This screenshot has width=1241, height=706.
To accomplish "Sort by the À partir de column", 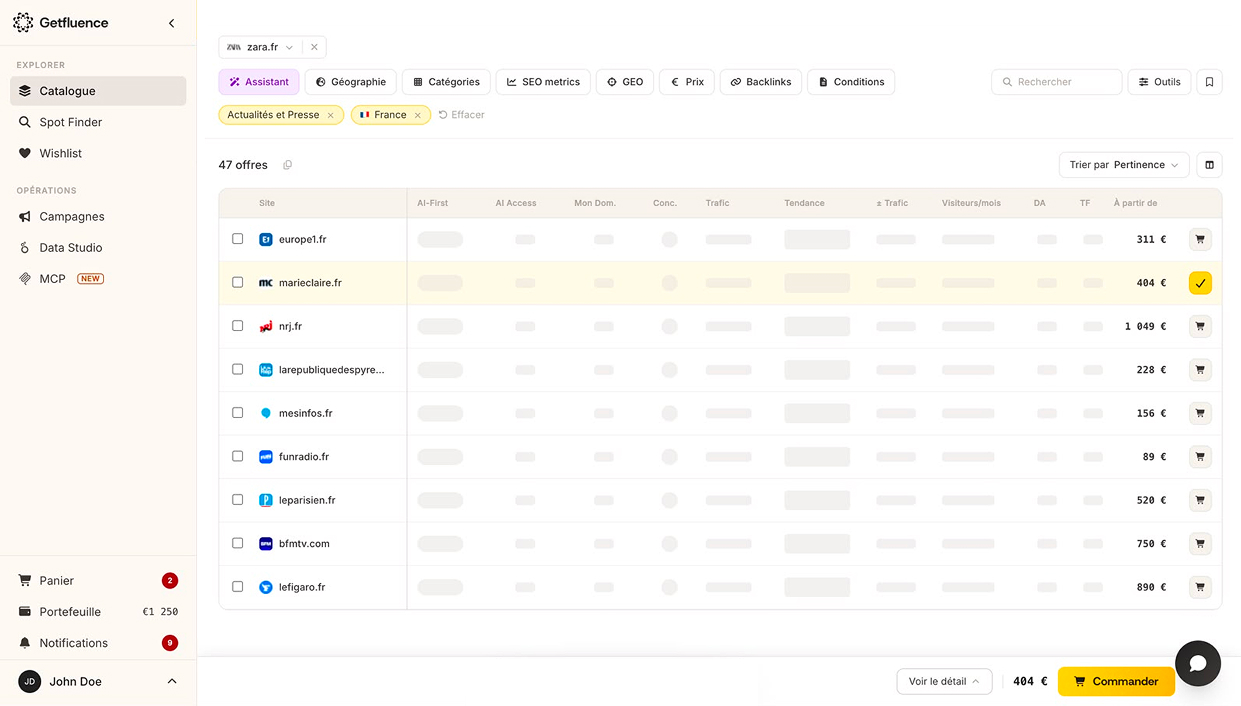I will click(1135, 203).
